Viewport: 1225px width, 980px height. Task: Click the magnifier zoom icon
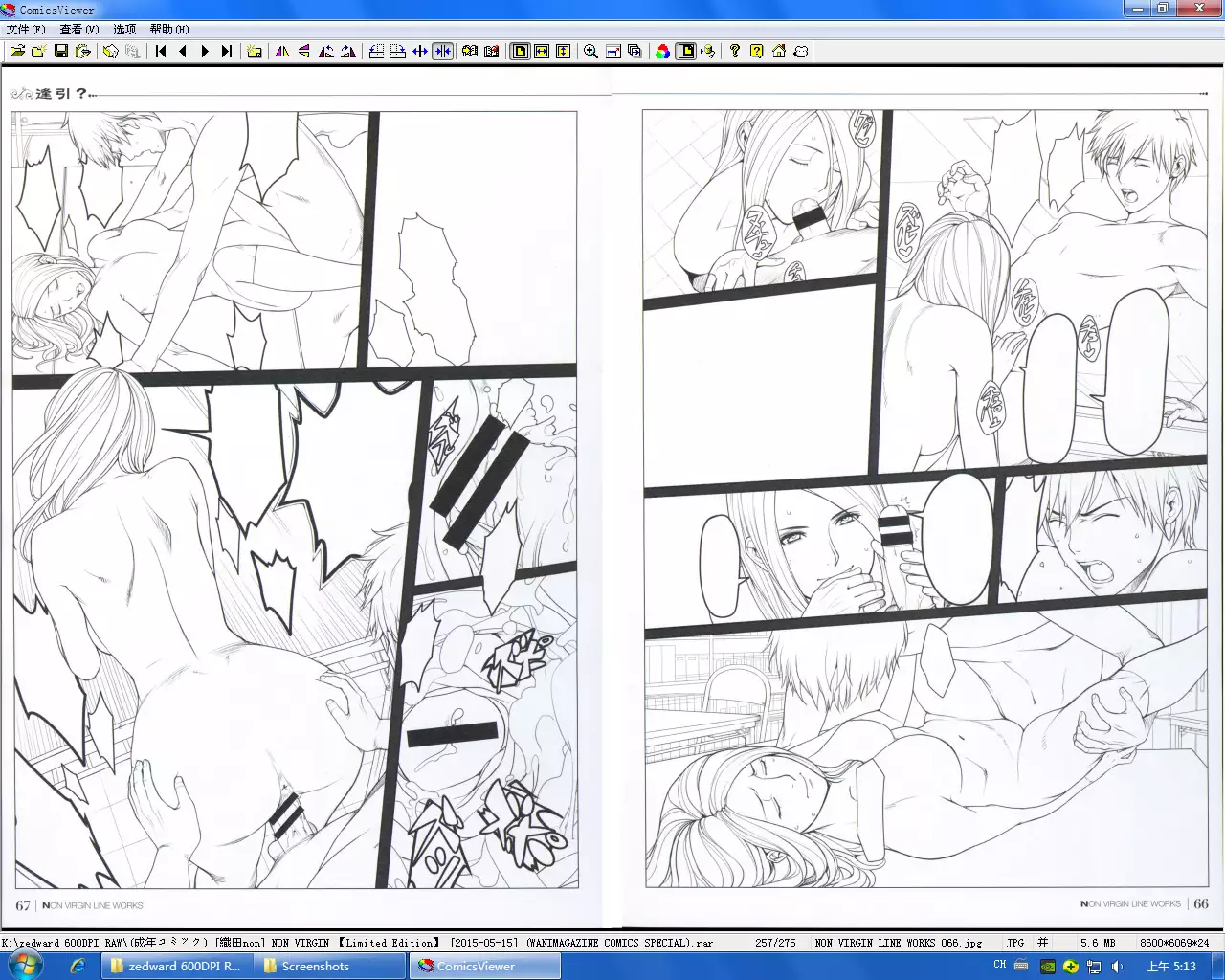[x=590, y=52]
